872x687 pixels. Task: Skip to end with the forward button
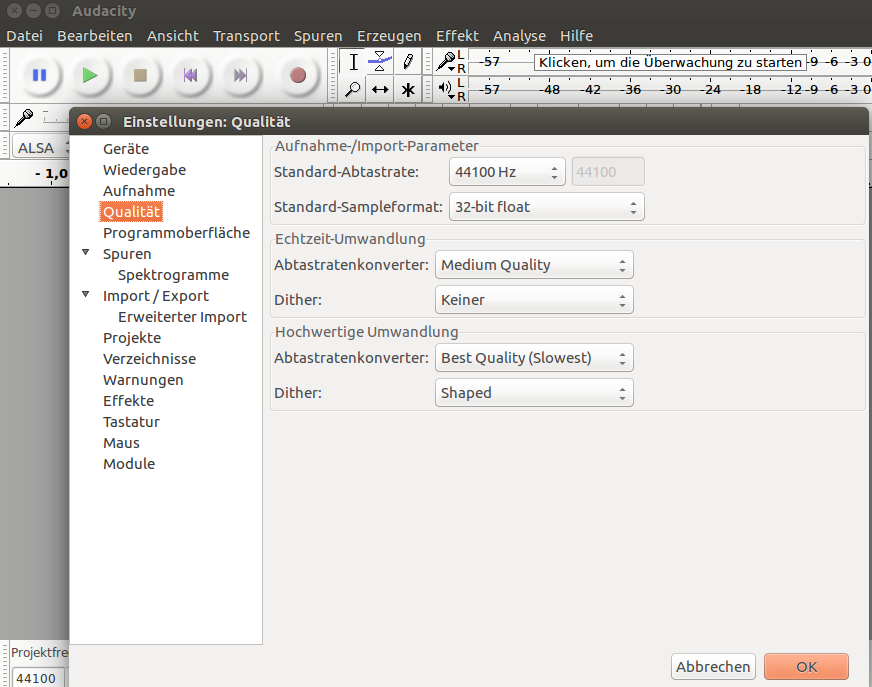point(240,75)
